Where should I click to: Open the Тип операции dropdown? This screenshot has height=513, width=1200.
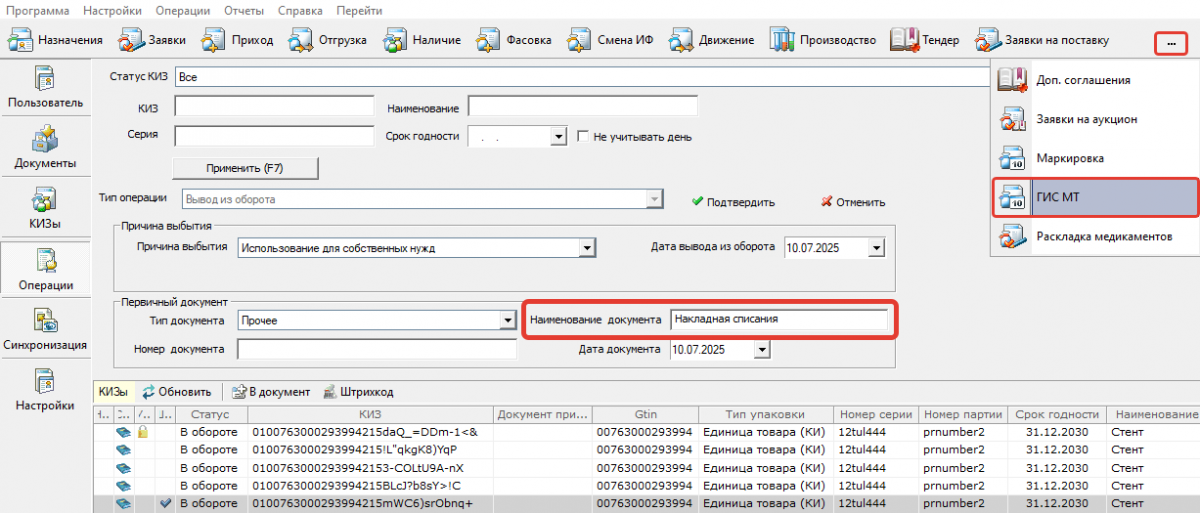(x=654, y=199)
